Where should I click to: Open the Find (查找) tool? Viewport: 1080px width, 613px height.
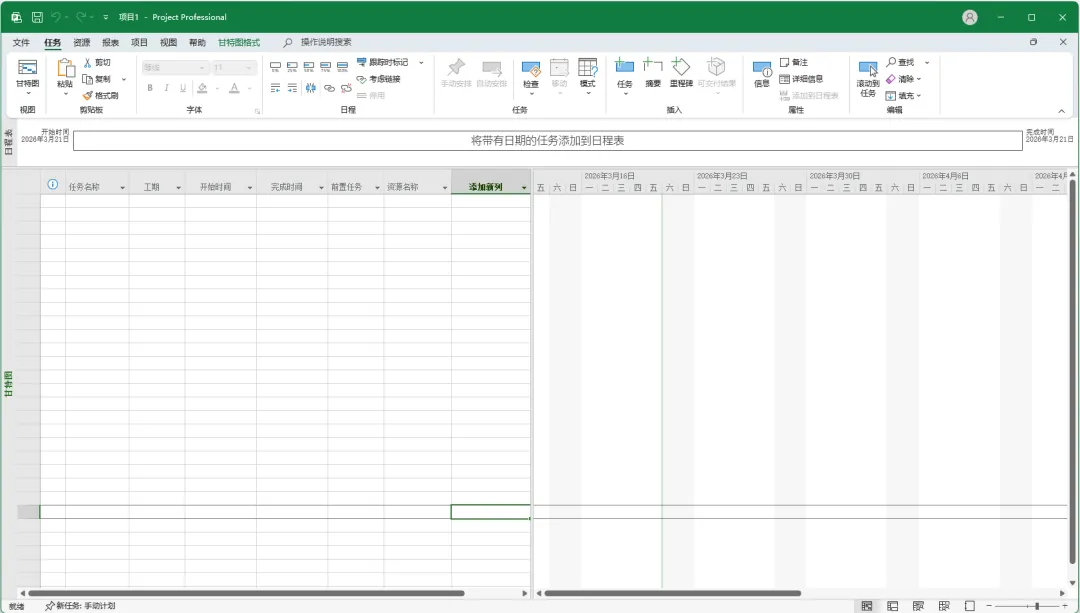tap(900, 62)
